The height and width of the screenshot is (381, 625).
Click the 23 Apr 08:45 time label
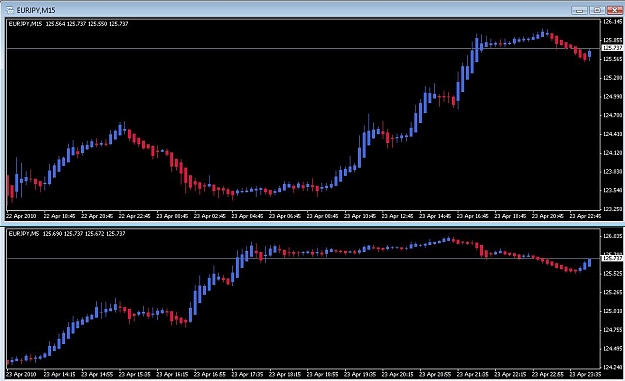point(322,216)
